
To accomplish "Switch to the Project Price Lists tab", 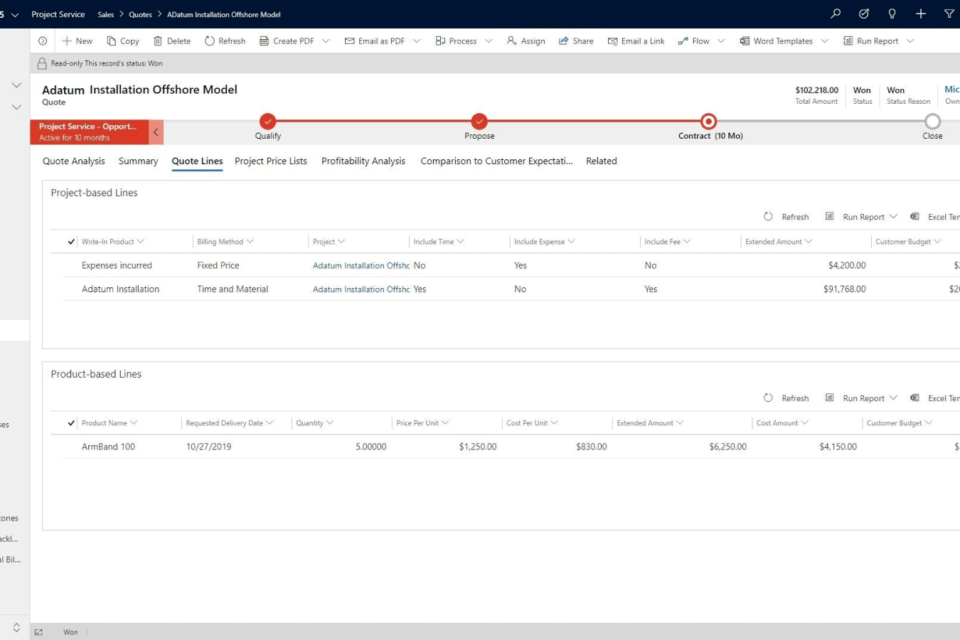I will [x=271, y=161].
